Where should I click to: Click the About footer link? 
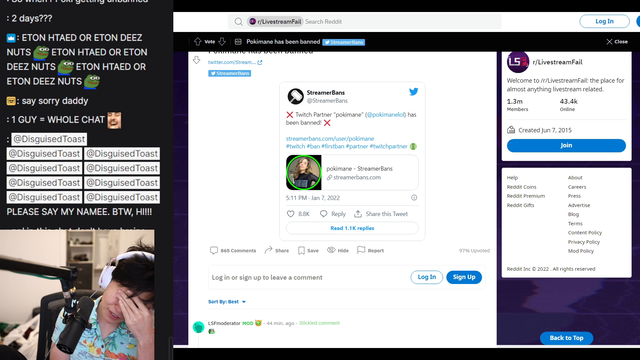575,178
